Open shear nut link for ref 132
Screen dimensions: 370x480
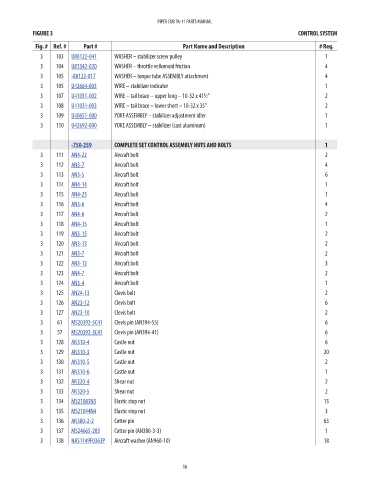pos(80,382)
